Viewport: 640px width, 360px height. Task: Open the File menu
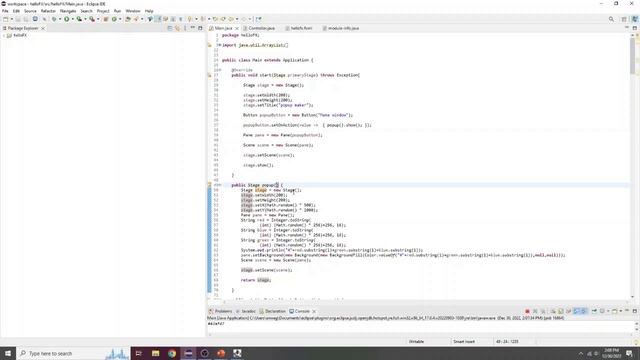[5, 11]
